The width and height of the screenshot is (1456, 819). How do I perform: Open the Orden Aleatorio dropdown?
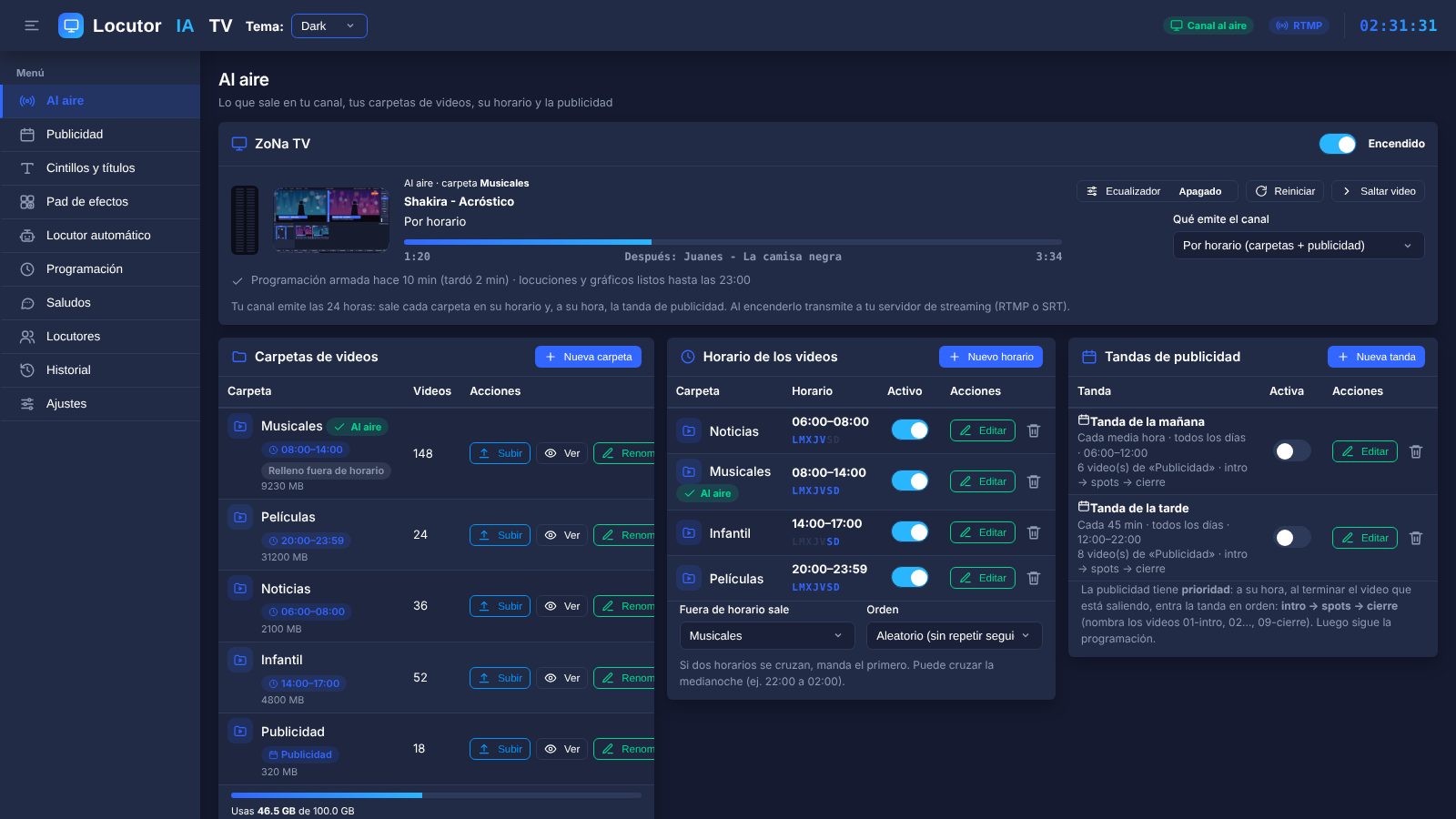tap(954, 636)
